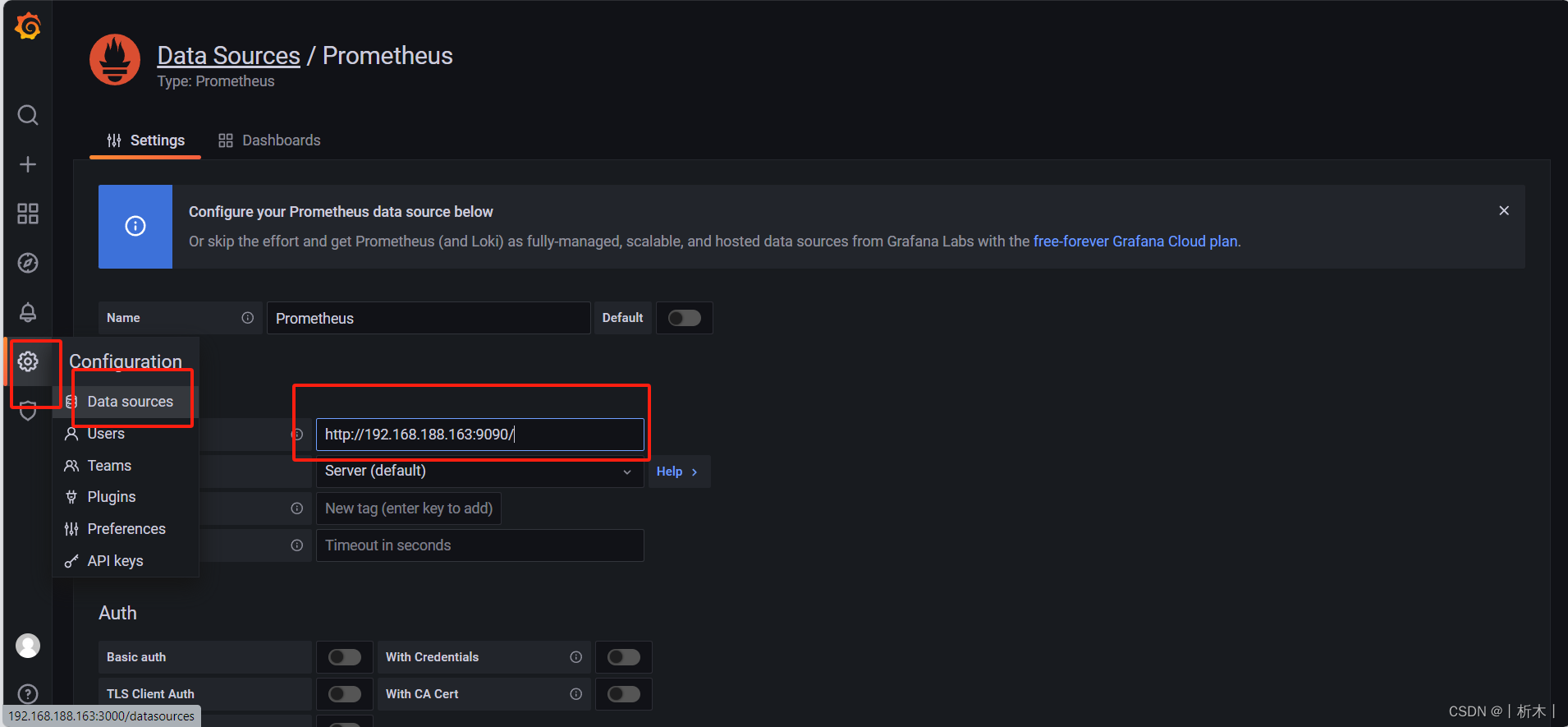This screenshot has height=727, width=1568.
Task: Select Data sources in Configuration menu
Action: (x=126, y=402)
